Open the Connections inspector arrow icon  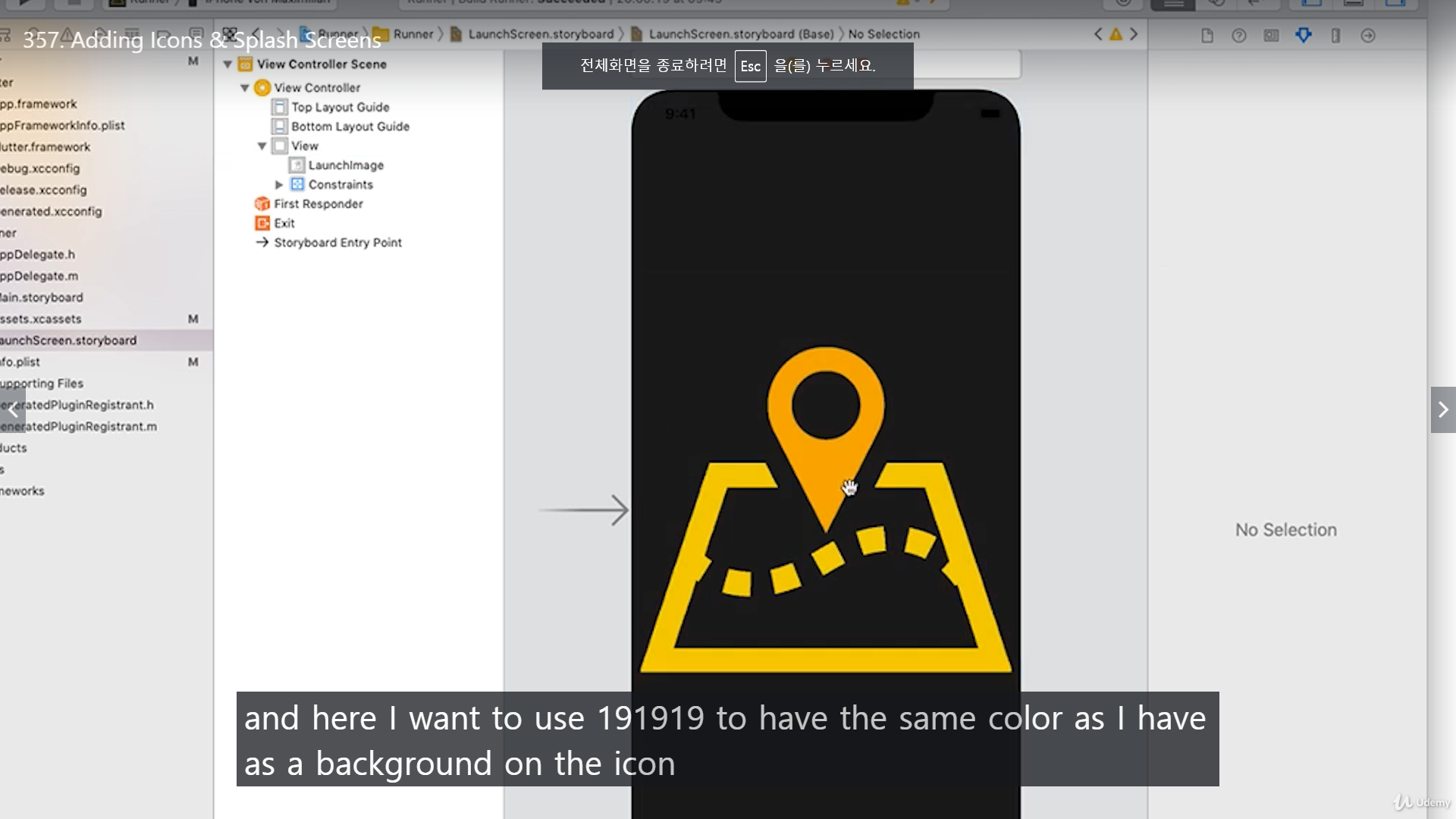coord(1368,36)
